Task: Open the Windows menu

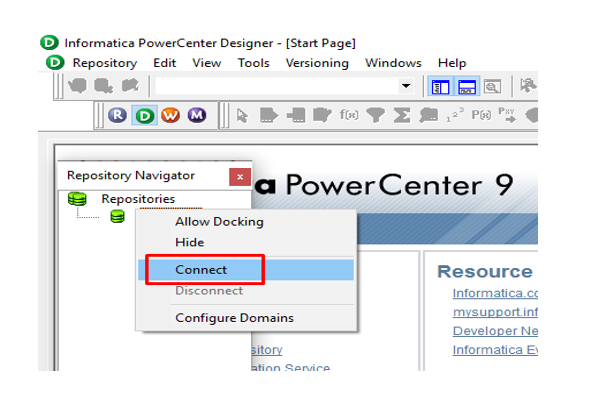Action: 393,63
